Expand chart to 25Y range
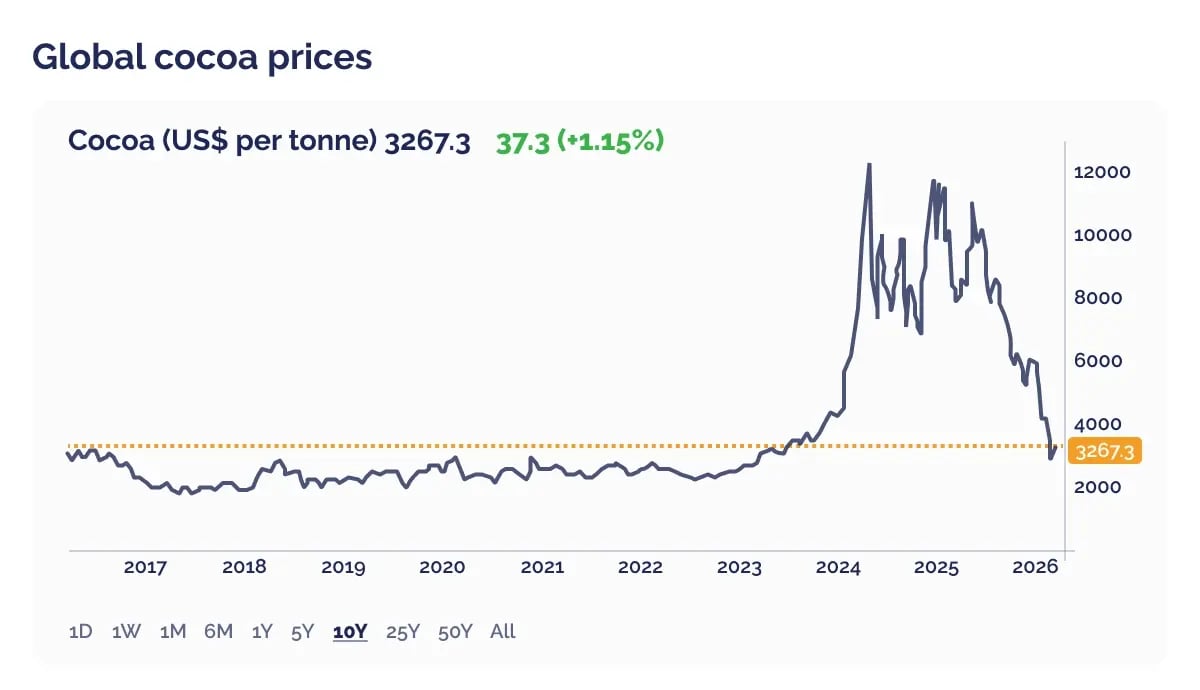This screenshot has height=690, width=1200. pos(403,631)
